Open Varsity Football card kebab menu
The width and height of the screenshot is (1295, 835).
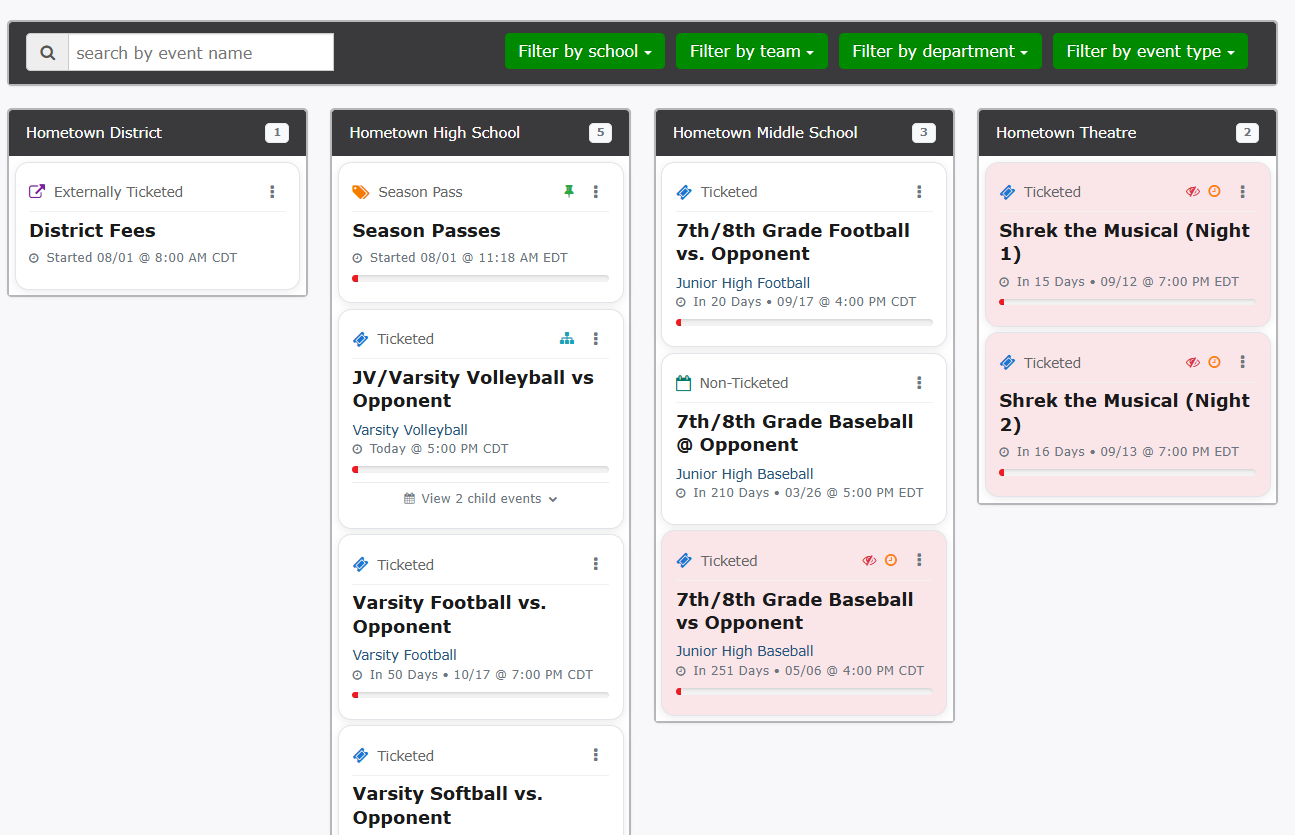click(596, 565)
